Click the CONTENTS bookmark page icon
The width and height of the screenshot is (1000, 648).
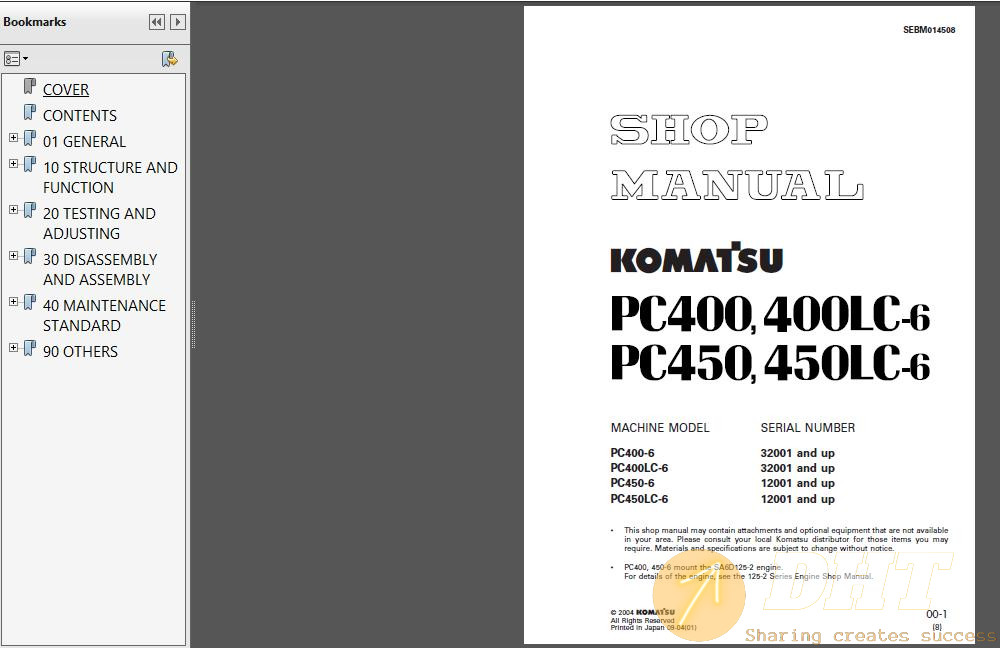pyautogui.click(x=30, y=112)
